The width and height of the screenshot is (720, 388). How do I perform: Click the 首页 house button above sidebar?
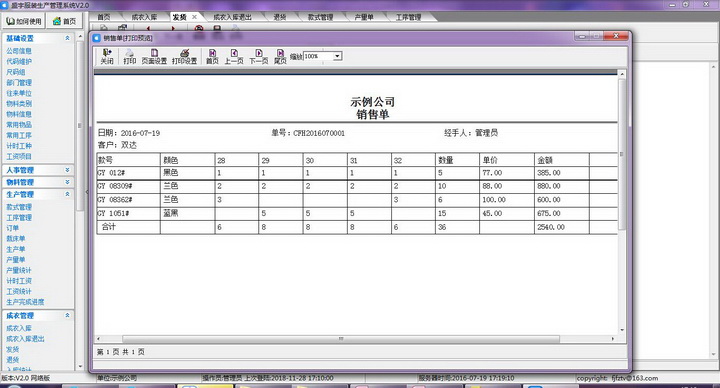(x=65, y=21)
